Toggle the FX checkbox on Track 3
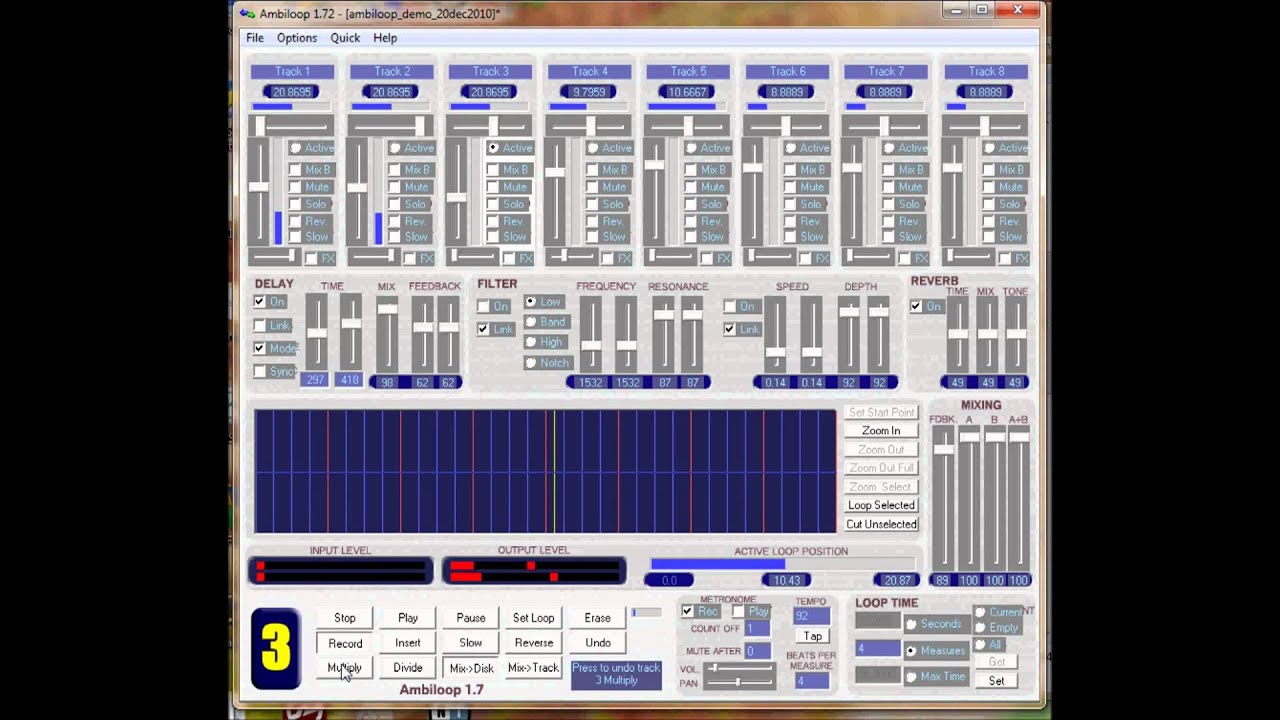This screenshot has width=1280, height=720. (509, 258)
